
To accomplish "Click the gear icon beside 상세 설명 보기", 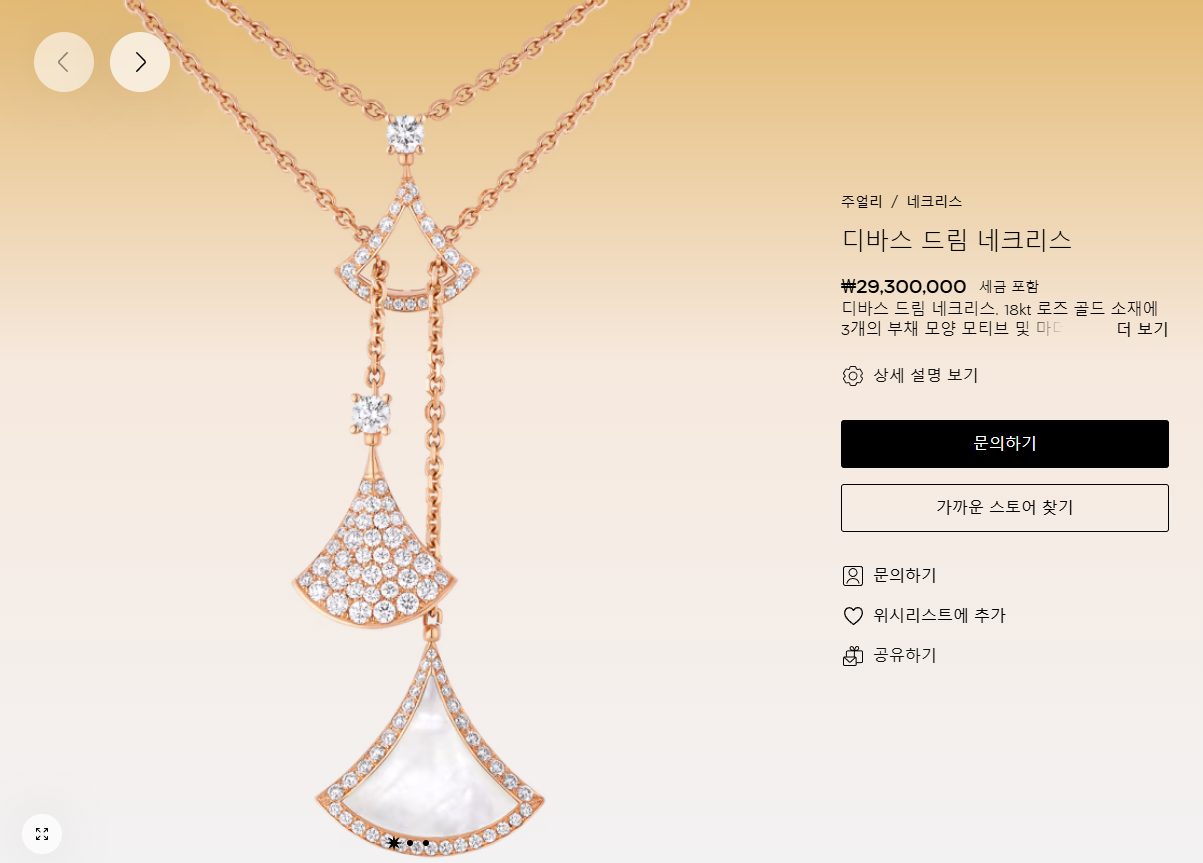I will tap(853, 376).
